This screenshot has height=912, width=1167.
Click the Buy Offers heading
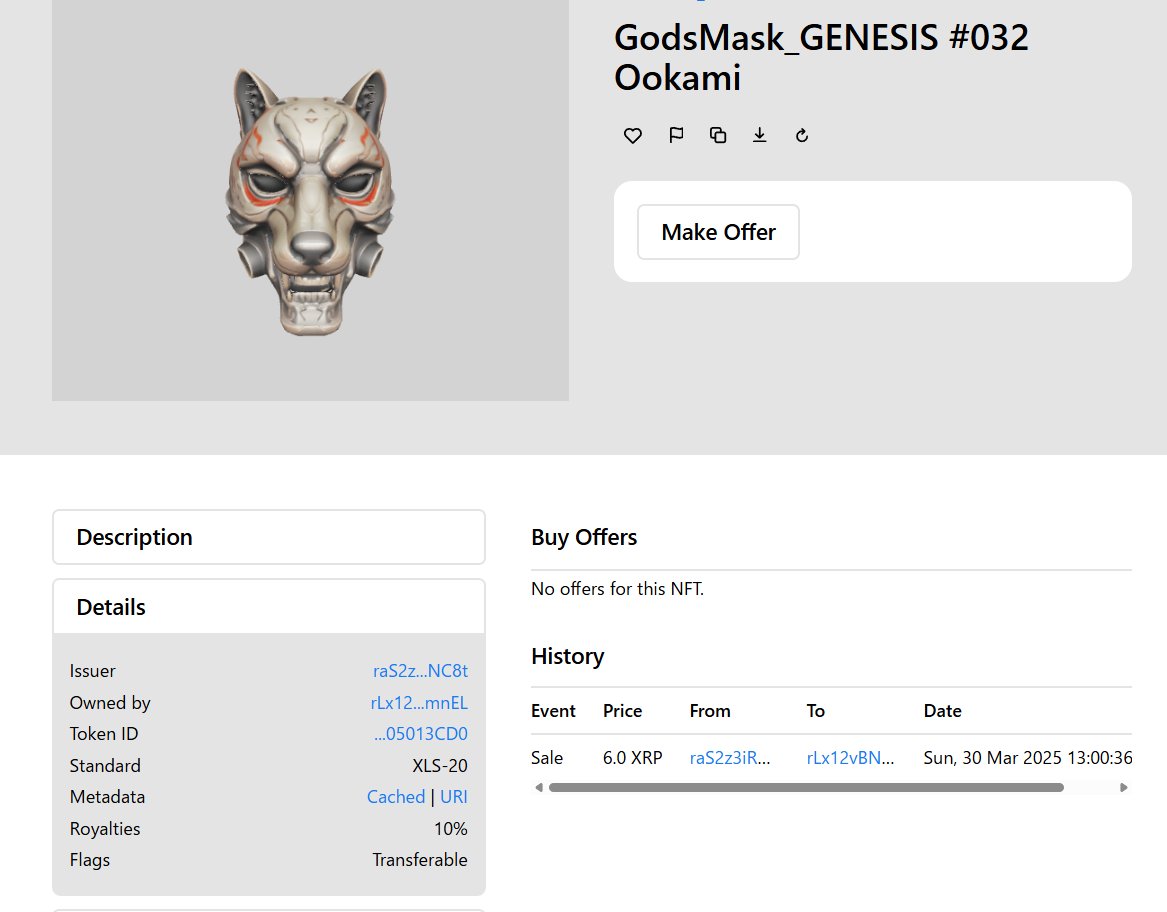[584, 538]
